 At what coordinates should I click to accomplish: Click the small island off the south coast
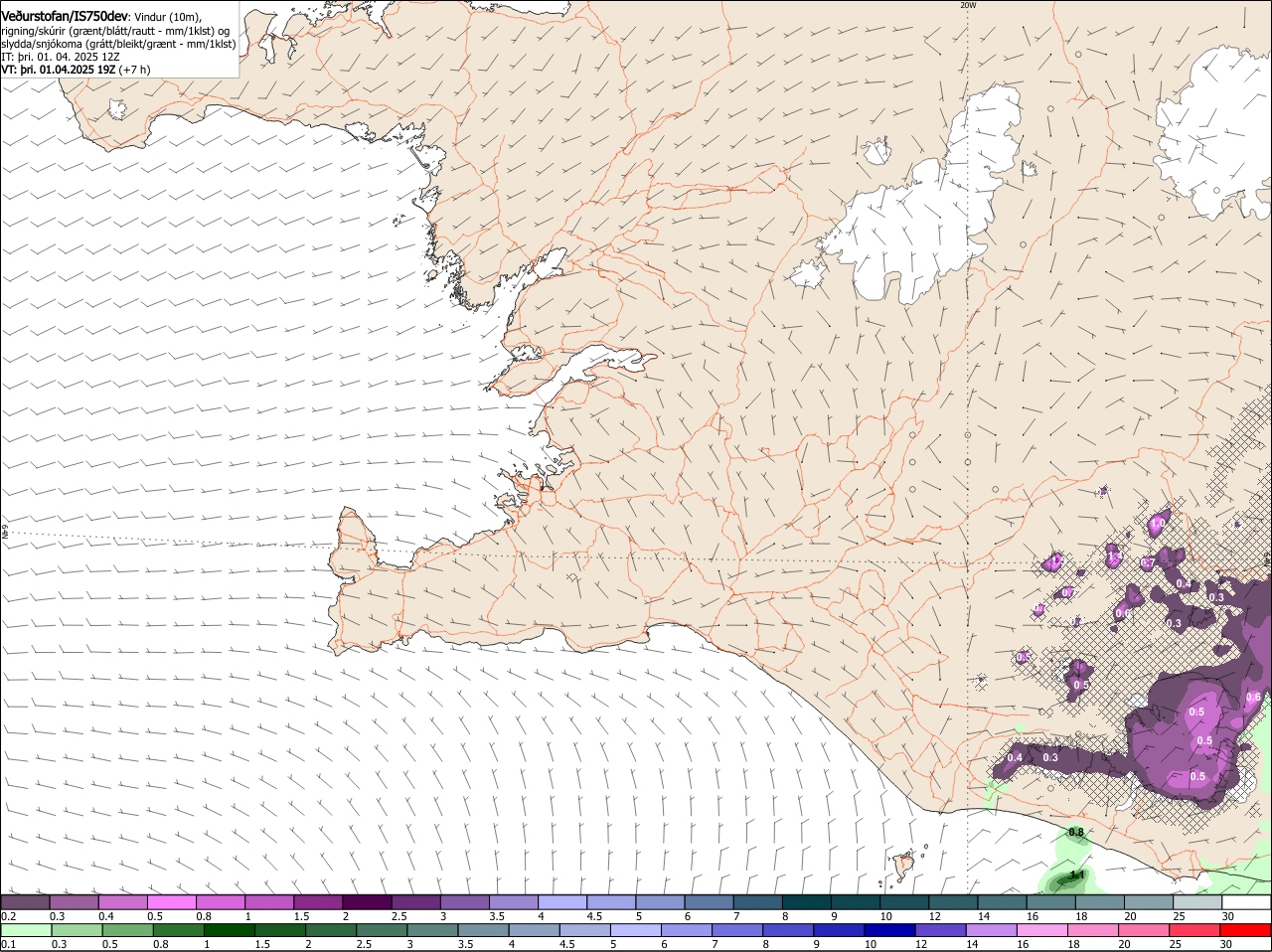point(904,865)
